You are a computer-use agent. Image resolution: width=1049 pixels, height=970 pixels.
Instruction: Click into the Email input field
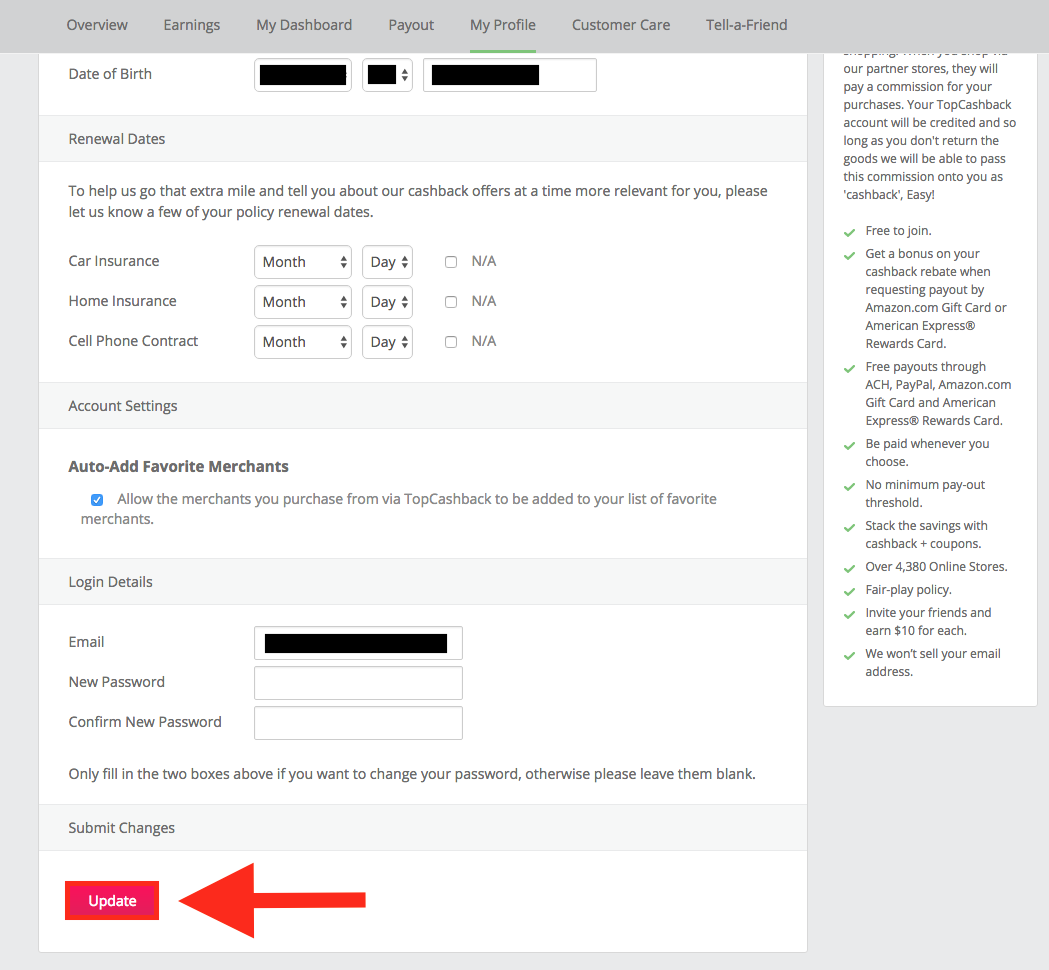pos(358,643)
